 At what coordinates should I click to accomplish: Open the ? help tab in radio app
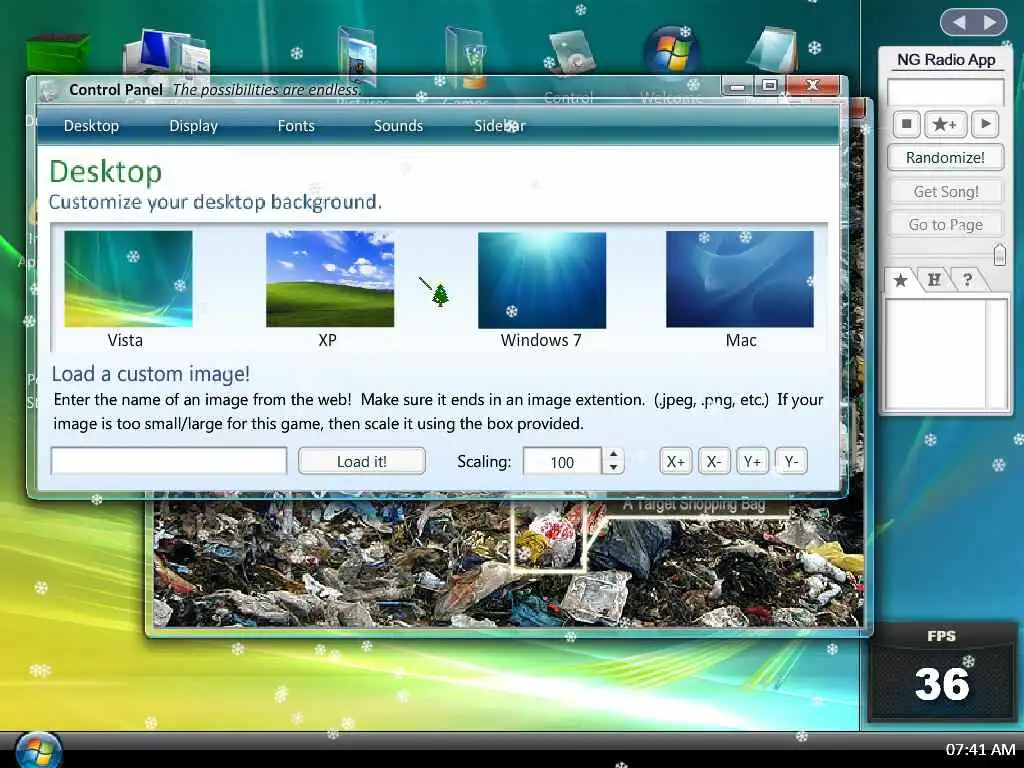click(x=968, y=280)
